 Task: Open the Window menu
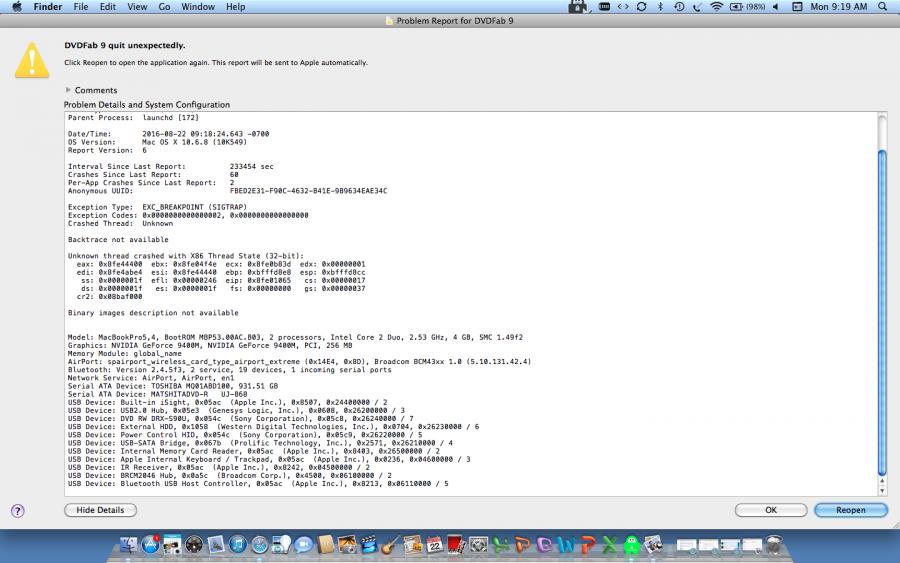198,7
